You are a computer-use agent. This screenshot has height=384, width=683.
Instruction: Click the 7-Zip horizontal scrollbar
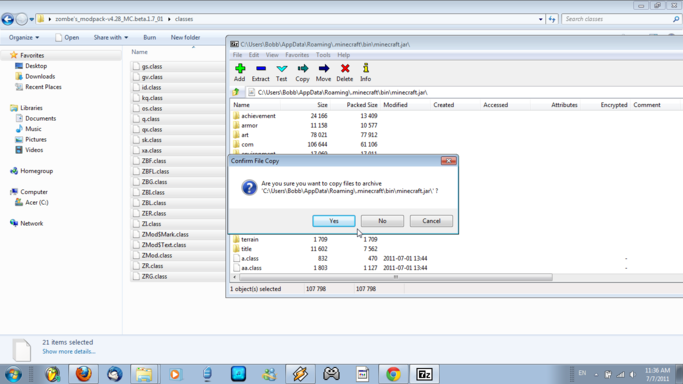point(396,277)
